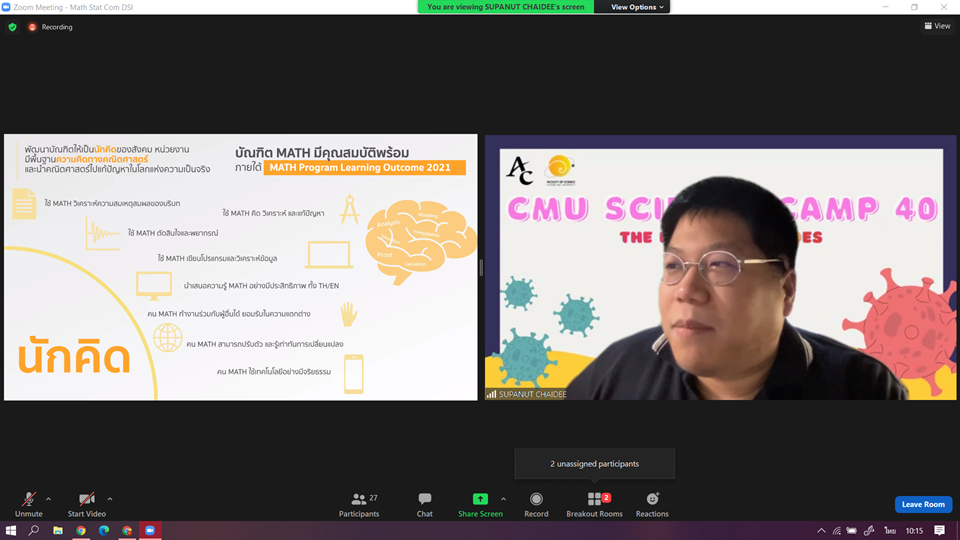Click the Leave Room button
This screenshot has height=540, width=960.
click(922, 504)
